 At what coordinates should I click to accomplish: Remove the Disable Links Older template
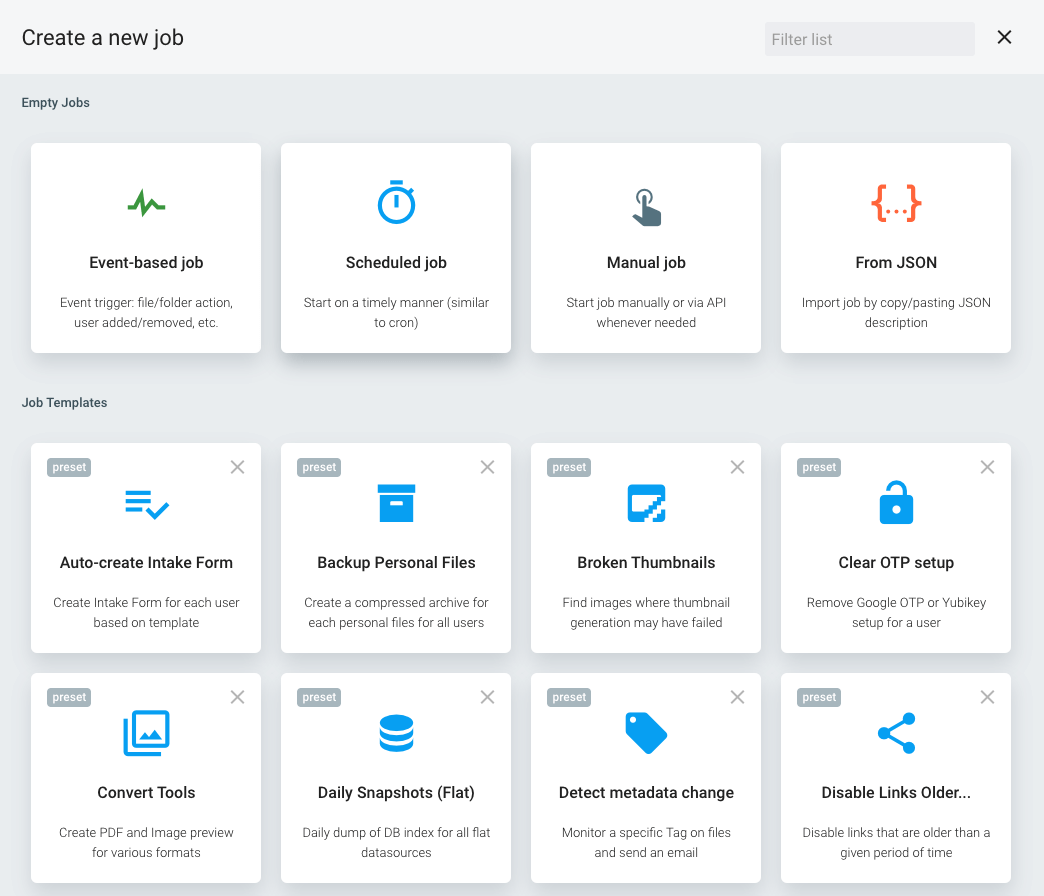[x=987, y=697]
